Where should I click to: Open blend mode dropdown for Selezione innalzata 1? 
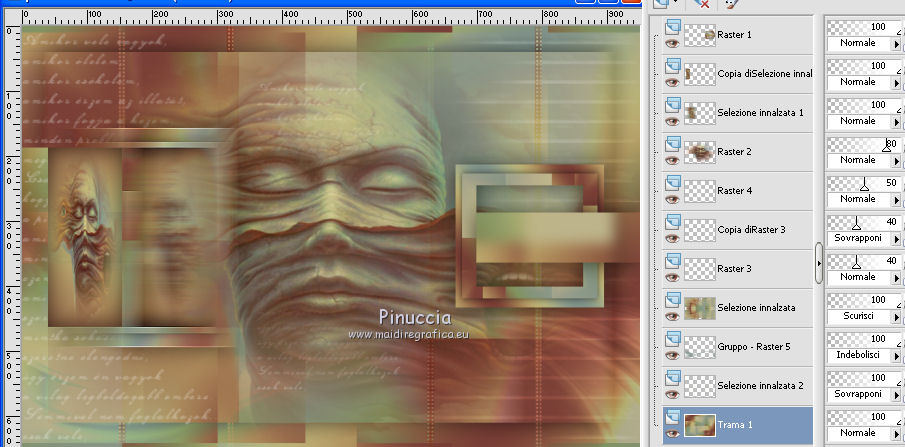(x=896, y=122)
